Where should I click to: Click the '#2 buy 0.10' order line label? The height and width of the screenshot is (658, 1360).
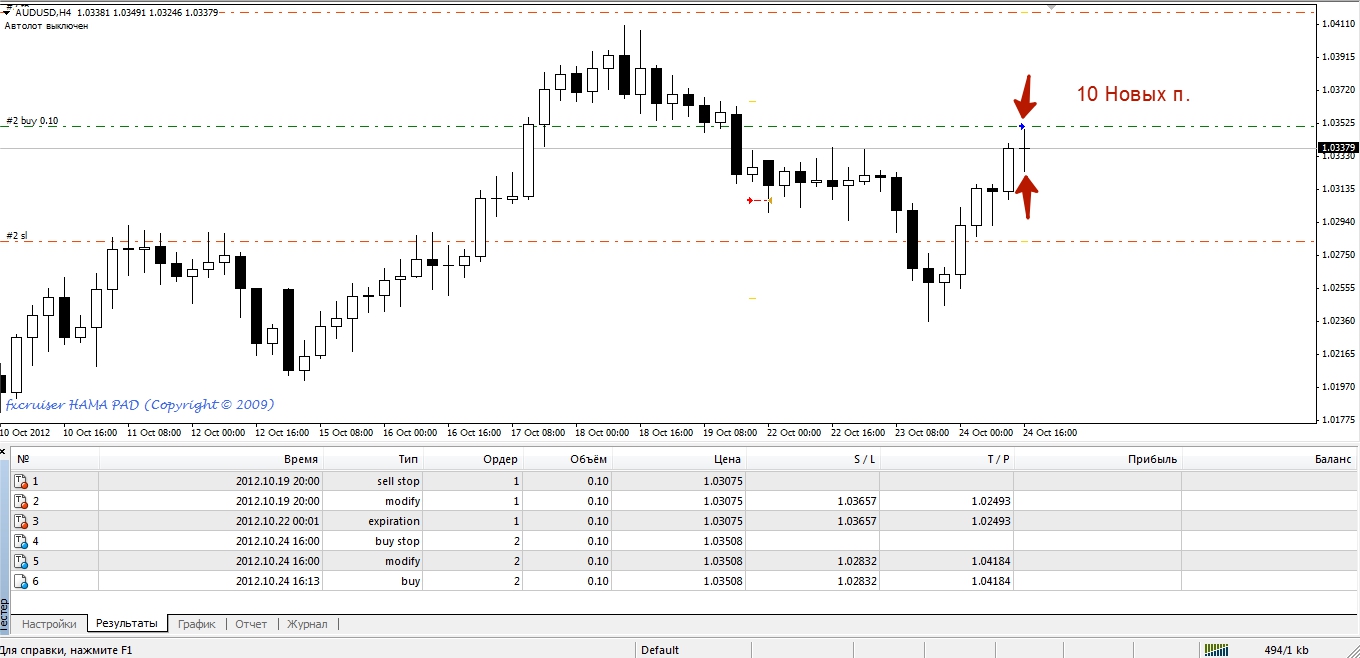(x=32, y=121)
